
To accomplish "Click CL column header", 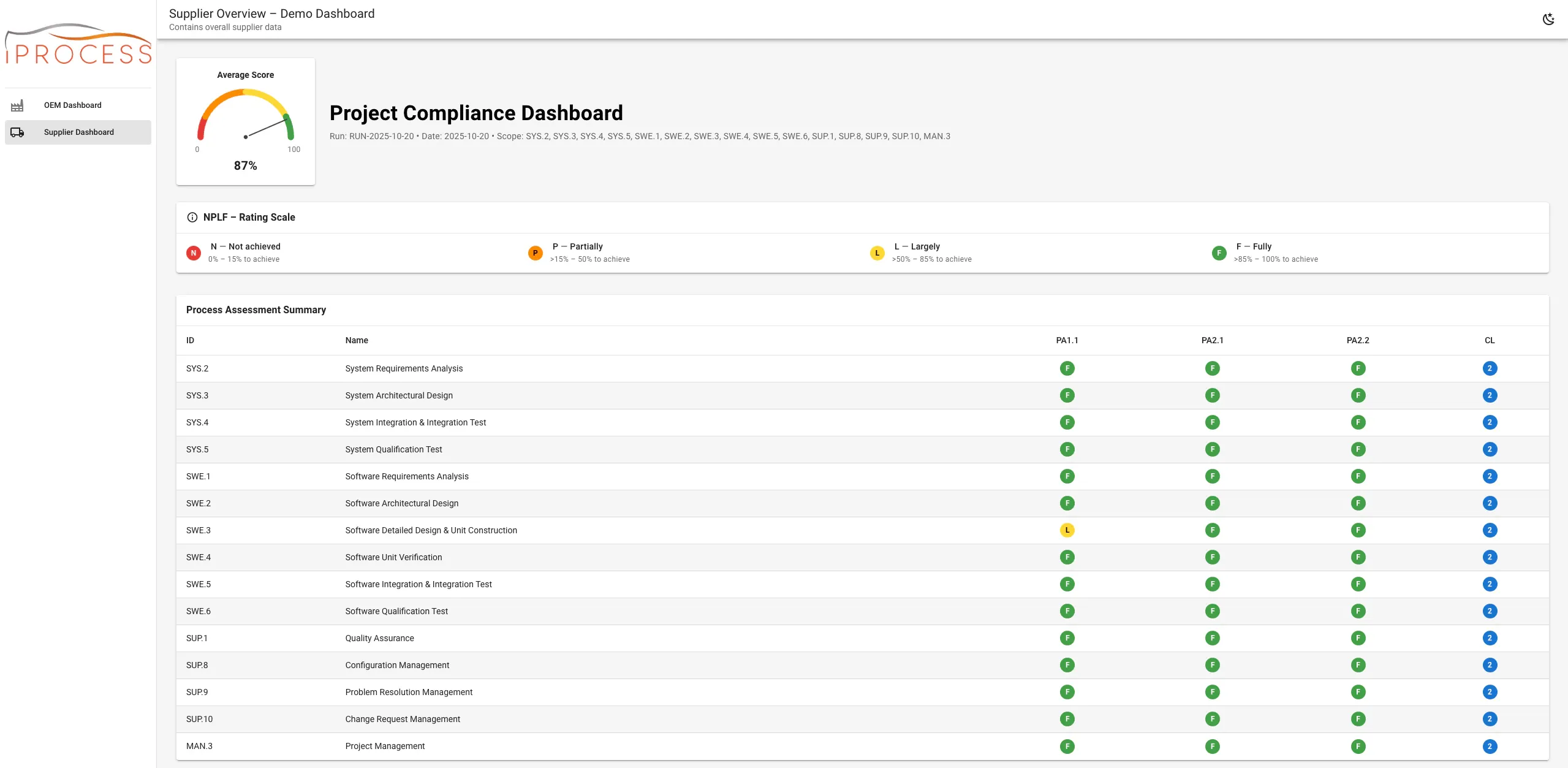I will coord(1490,340).
